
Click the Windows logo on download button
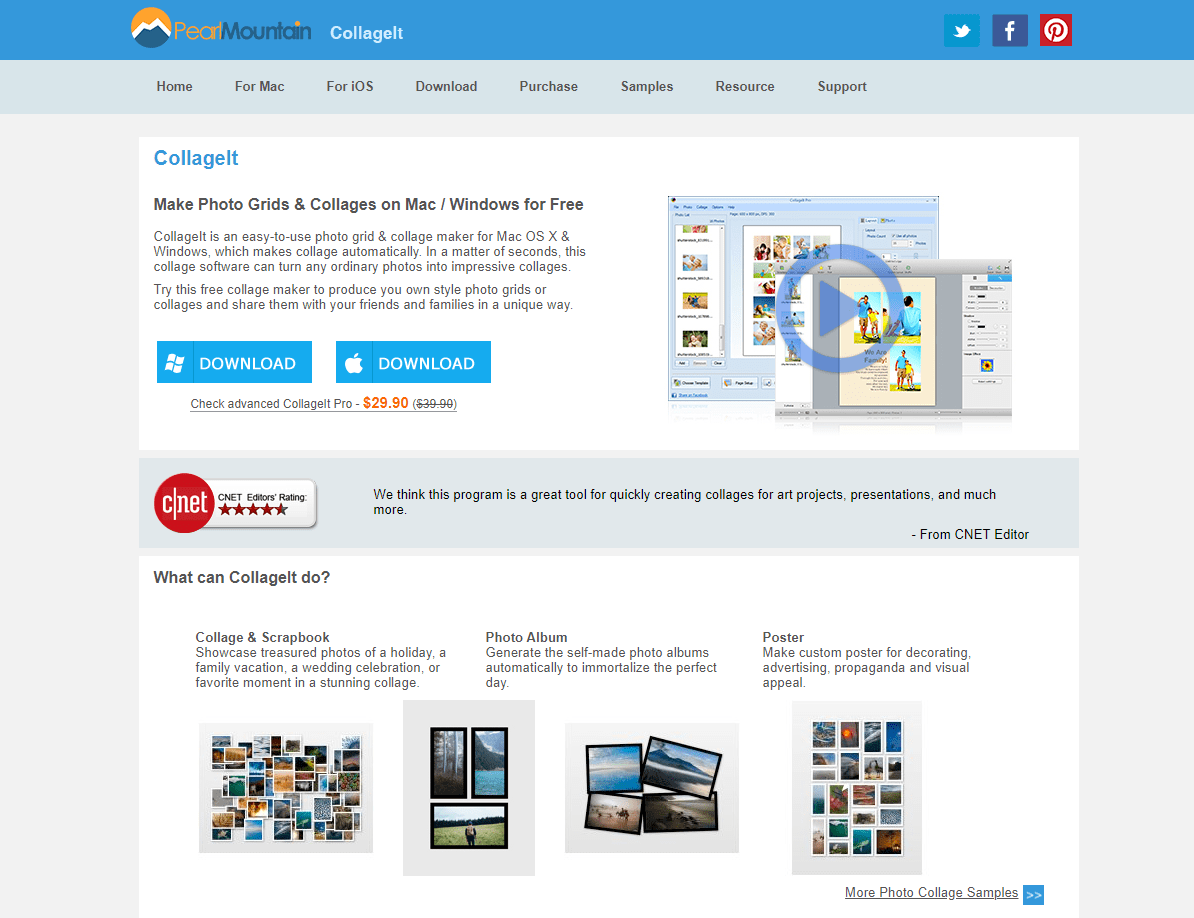(x=175, y=362)
